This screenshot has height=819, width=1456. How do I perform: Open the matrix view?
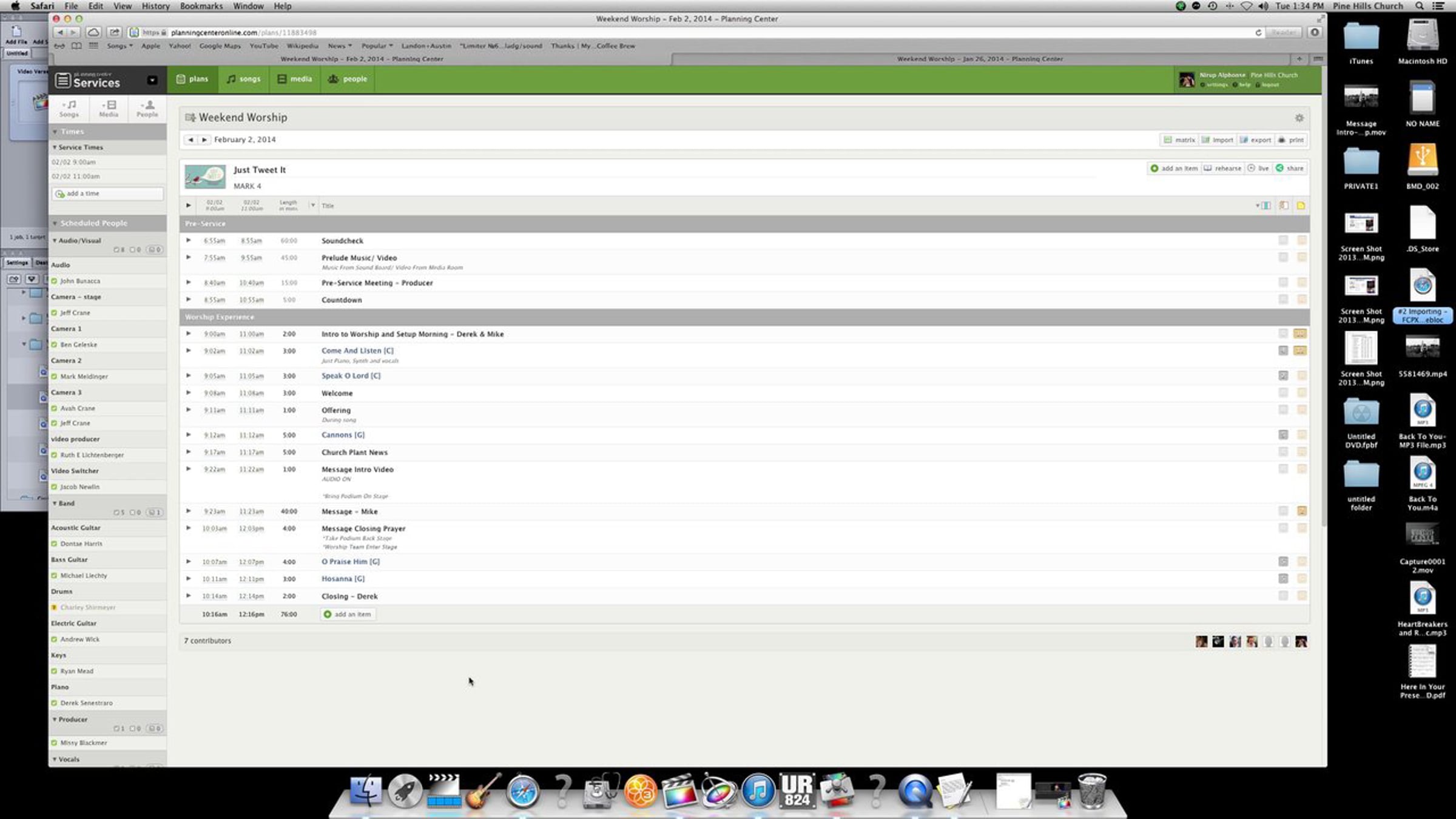click(1179, 140)
